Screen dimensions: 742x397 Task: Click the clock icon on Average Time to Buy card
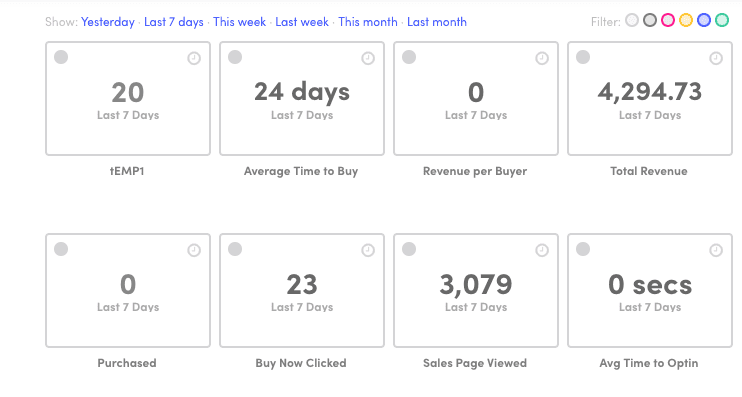click(368, 58)
